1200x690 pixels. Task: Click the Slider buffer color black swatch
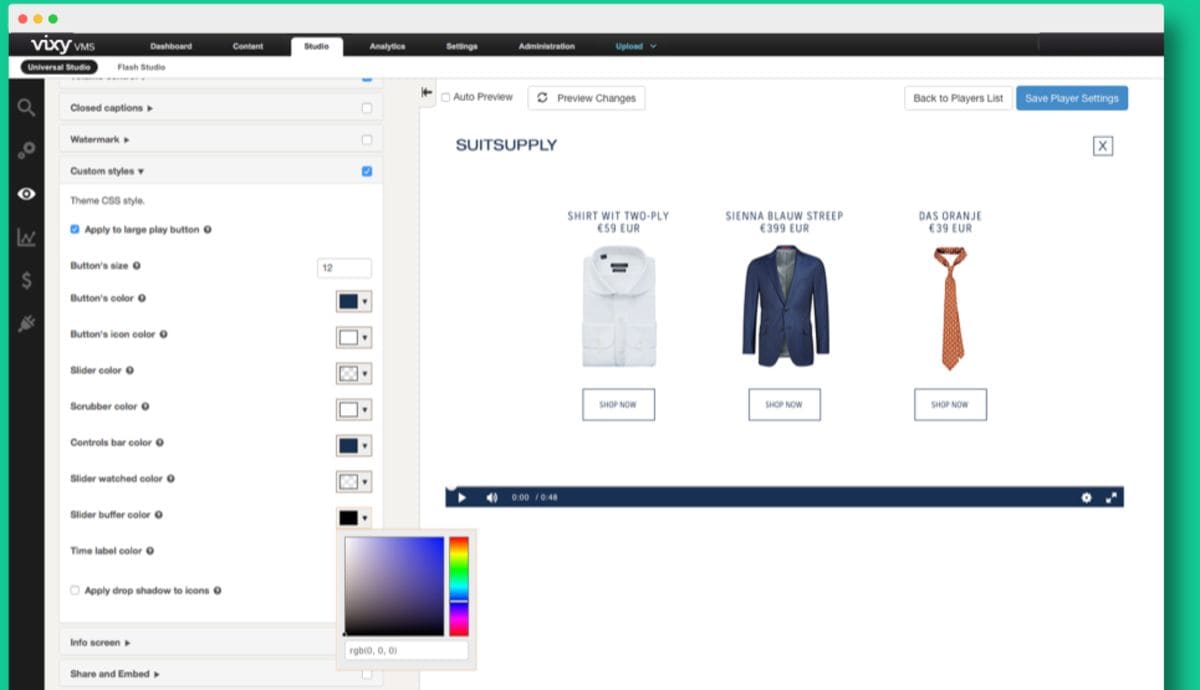coord(348,517)
